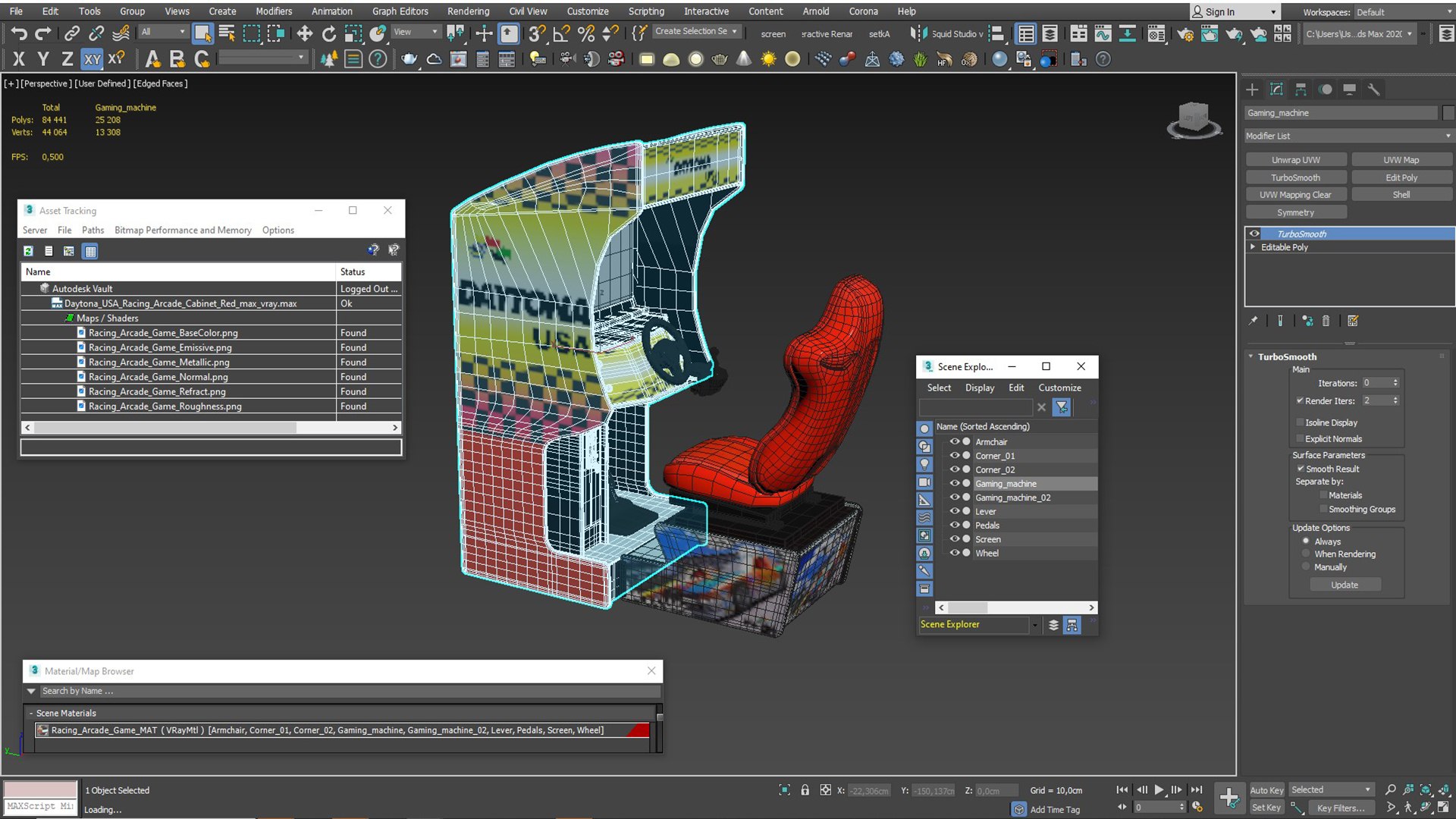The image size is (1456, 819).
Task: Click the funnel filter icon in Scene Explorer
Action: click(1062, 407)
